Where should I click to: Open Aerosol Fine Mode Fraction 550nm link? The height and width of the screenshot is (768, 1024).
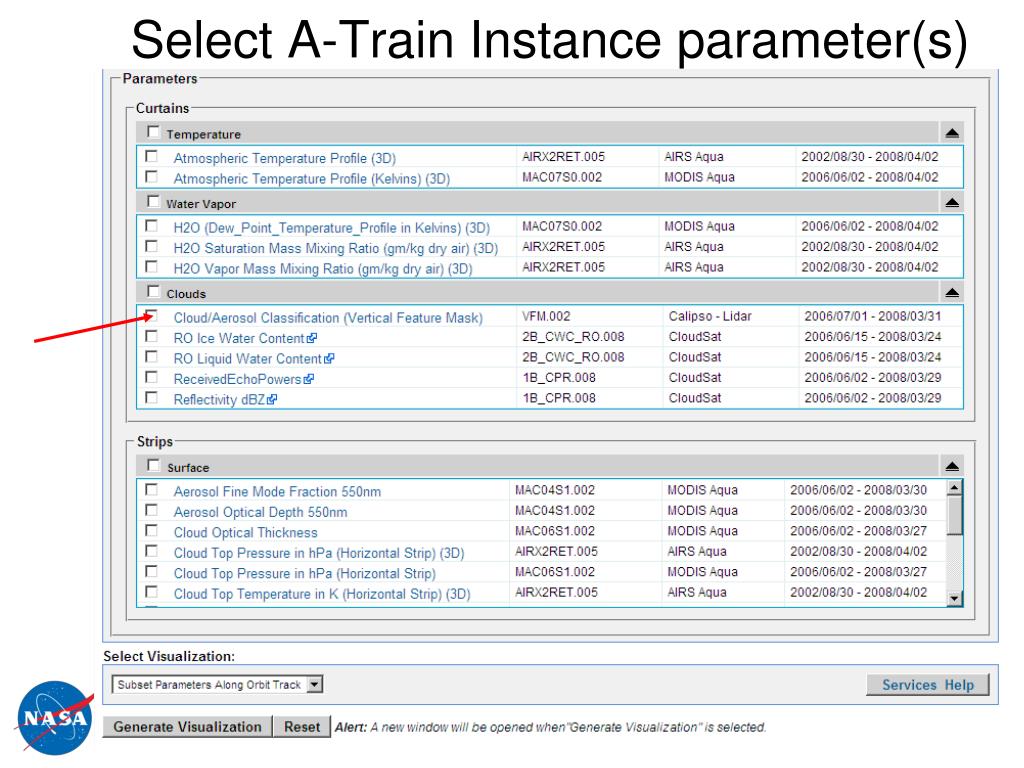(277, 491)
